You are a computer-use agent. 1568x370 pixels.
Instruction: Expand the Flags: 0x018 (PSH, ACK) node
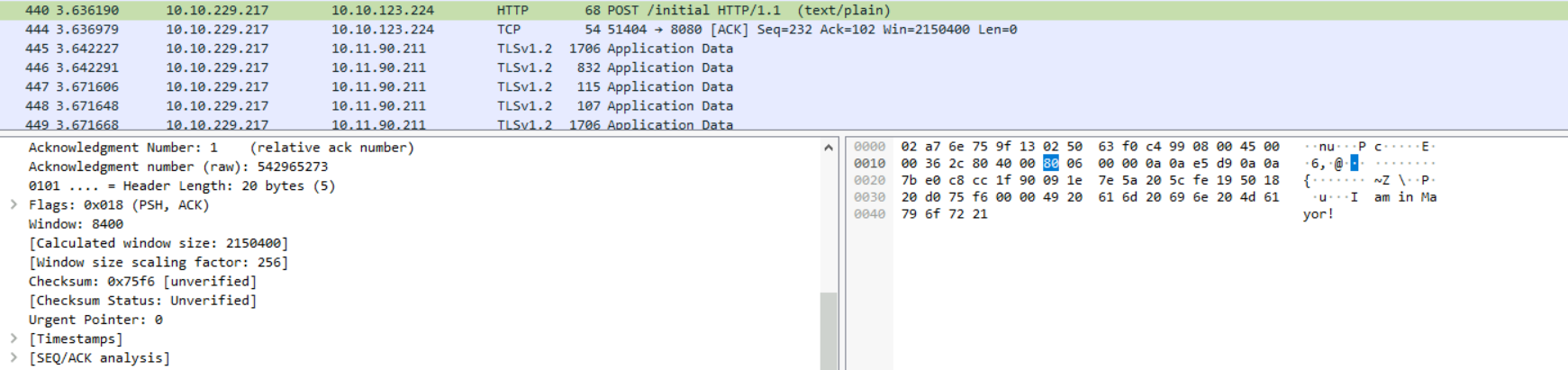pos(14,205)
